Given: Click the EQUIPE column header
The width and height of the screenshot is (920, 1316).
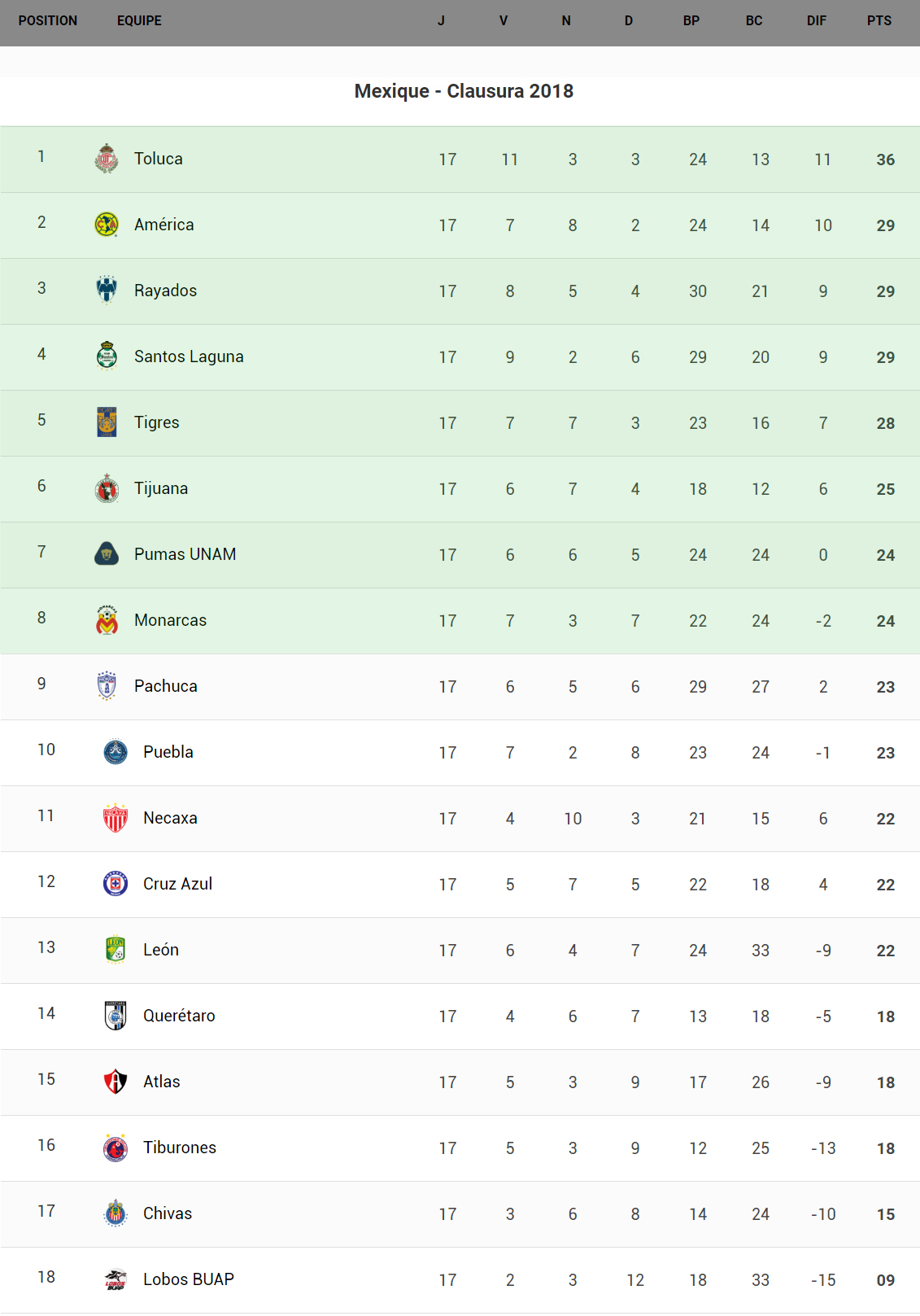Looking at the screenshot, I should point(139,21).
